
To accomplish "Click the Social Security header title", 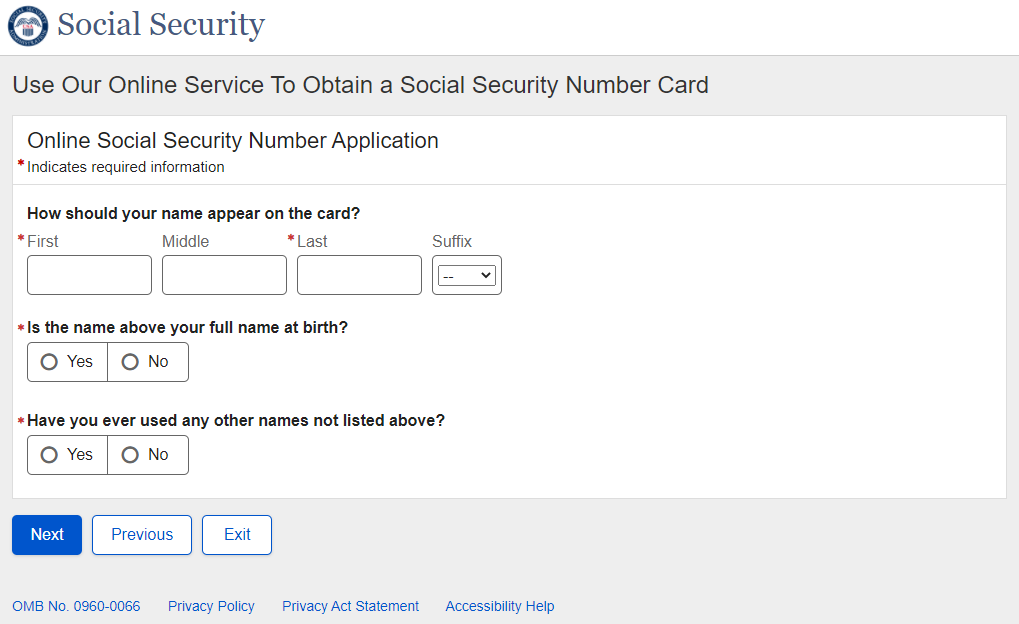I will (161, 25).
